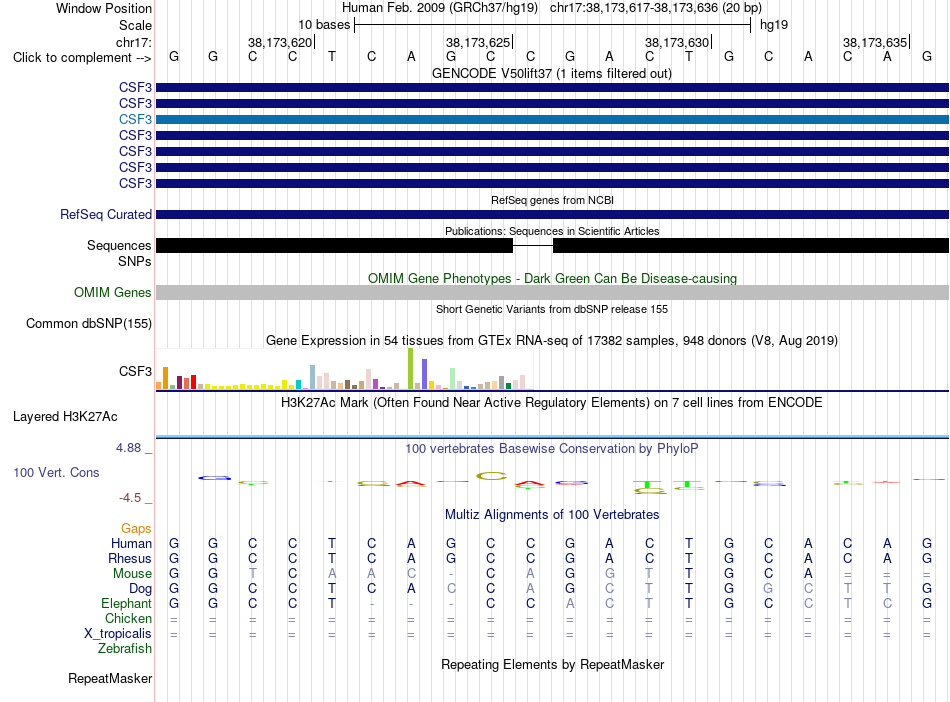Open the RepeatMasker track label
The image size is (950, 702).
[110, 678]
